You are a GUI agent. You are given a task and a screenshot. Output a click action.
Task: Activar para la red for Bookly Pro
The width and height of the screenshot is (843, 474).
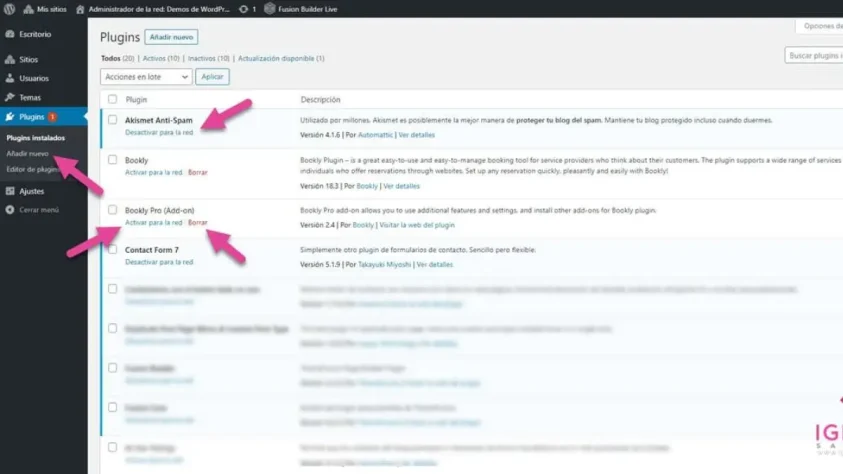pyautogui.click(x=154, y=222)
